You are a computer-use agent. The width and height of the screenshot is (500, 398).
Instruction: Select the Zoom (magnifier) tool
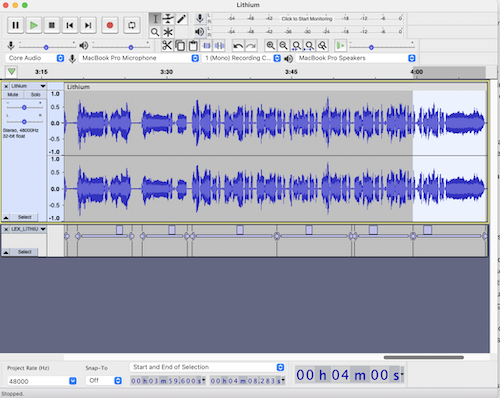pyautogui.click(x=155, y=32)
